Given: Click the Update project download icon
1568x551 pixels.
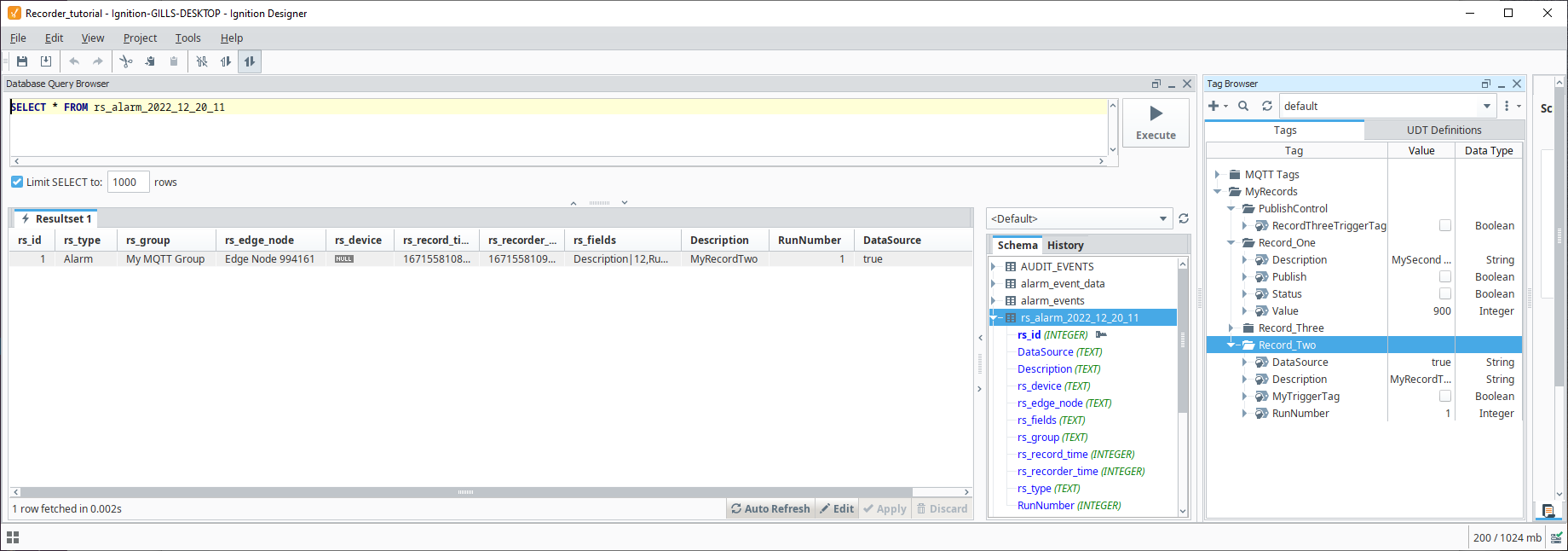Looking at the screenshot, I should click(x=46, y=61).
